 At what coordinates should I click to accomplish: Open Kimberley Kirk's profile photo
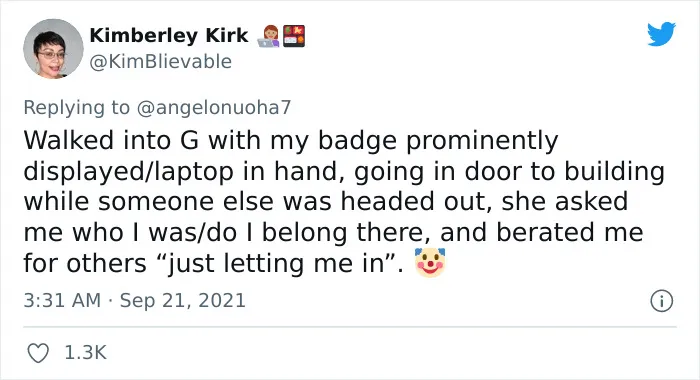click(53, 49)
